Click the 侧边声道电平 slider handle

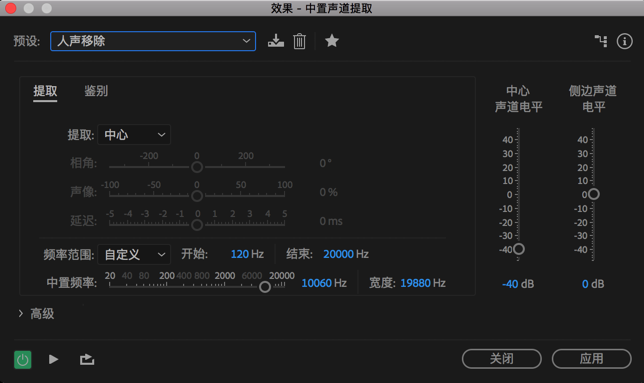(593, 194)
